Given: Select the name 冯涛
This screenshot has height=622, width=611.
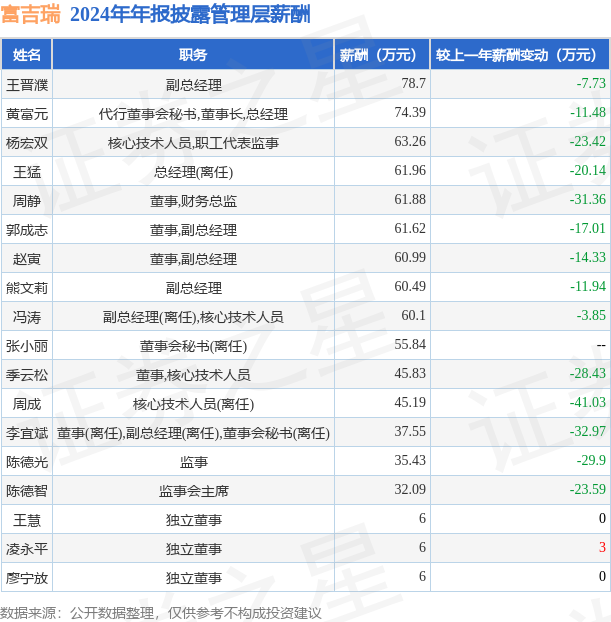Looking at the screenshot, I should coord(27,317).
